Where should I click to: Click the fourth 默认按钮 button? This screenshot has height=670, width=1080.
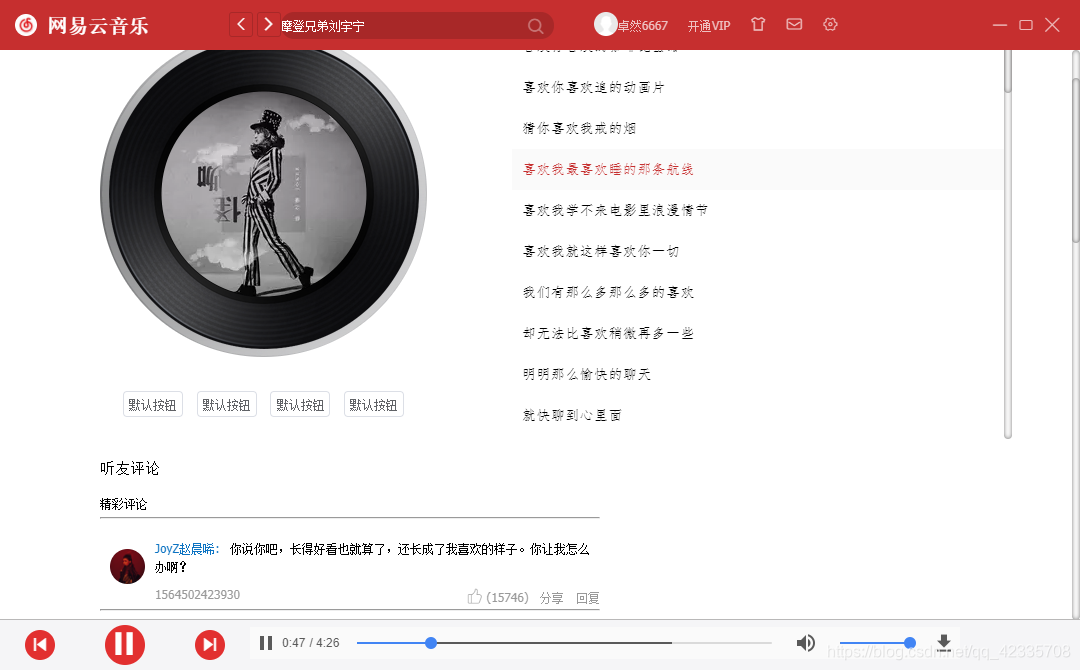(x=373, y=404)
